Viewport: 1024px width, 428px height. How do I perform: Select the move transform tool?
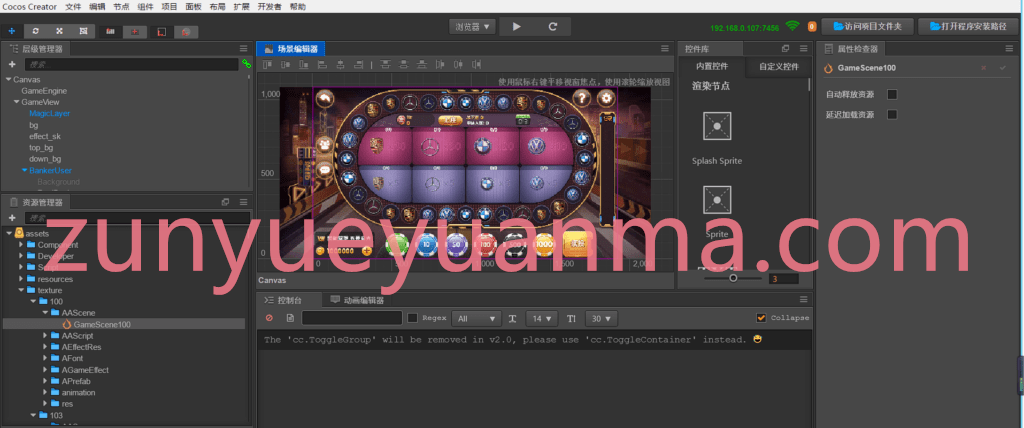(12, 31)
